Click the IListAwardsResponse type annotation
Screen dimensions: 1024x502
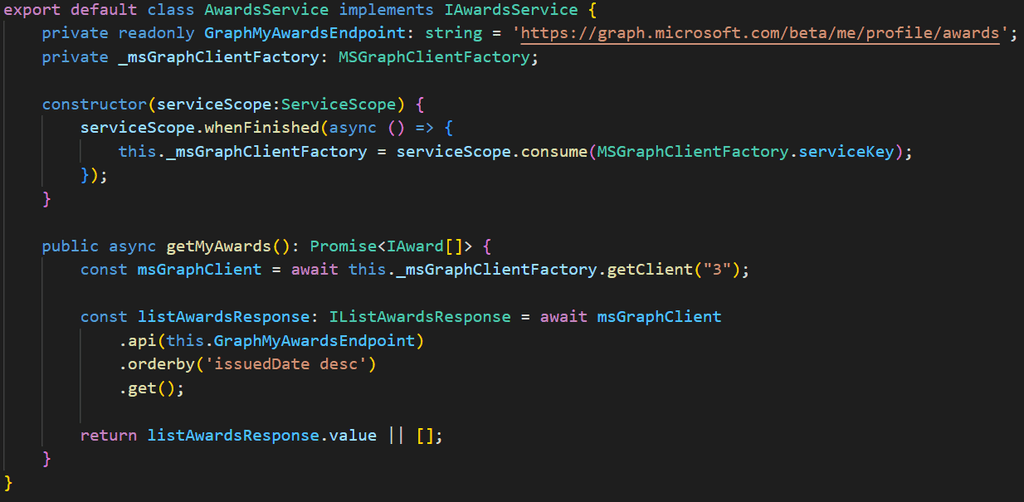422,316
